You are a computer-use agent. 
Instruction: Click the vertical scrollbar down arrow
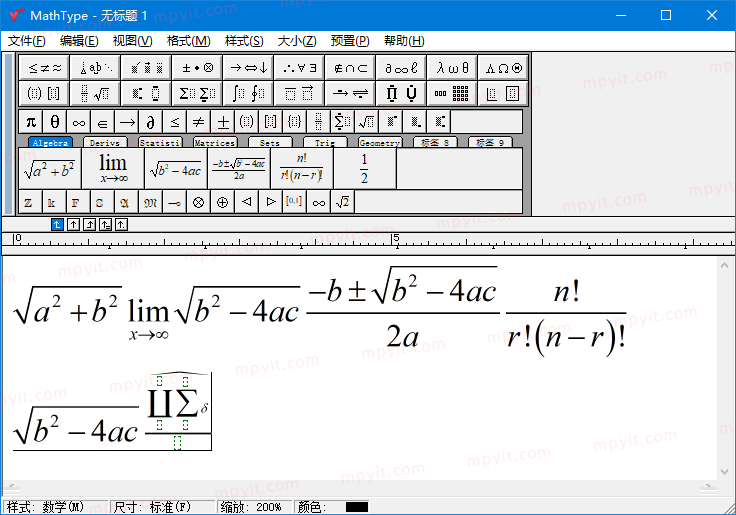pyautogui.click(x=724, y=472)
